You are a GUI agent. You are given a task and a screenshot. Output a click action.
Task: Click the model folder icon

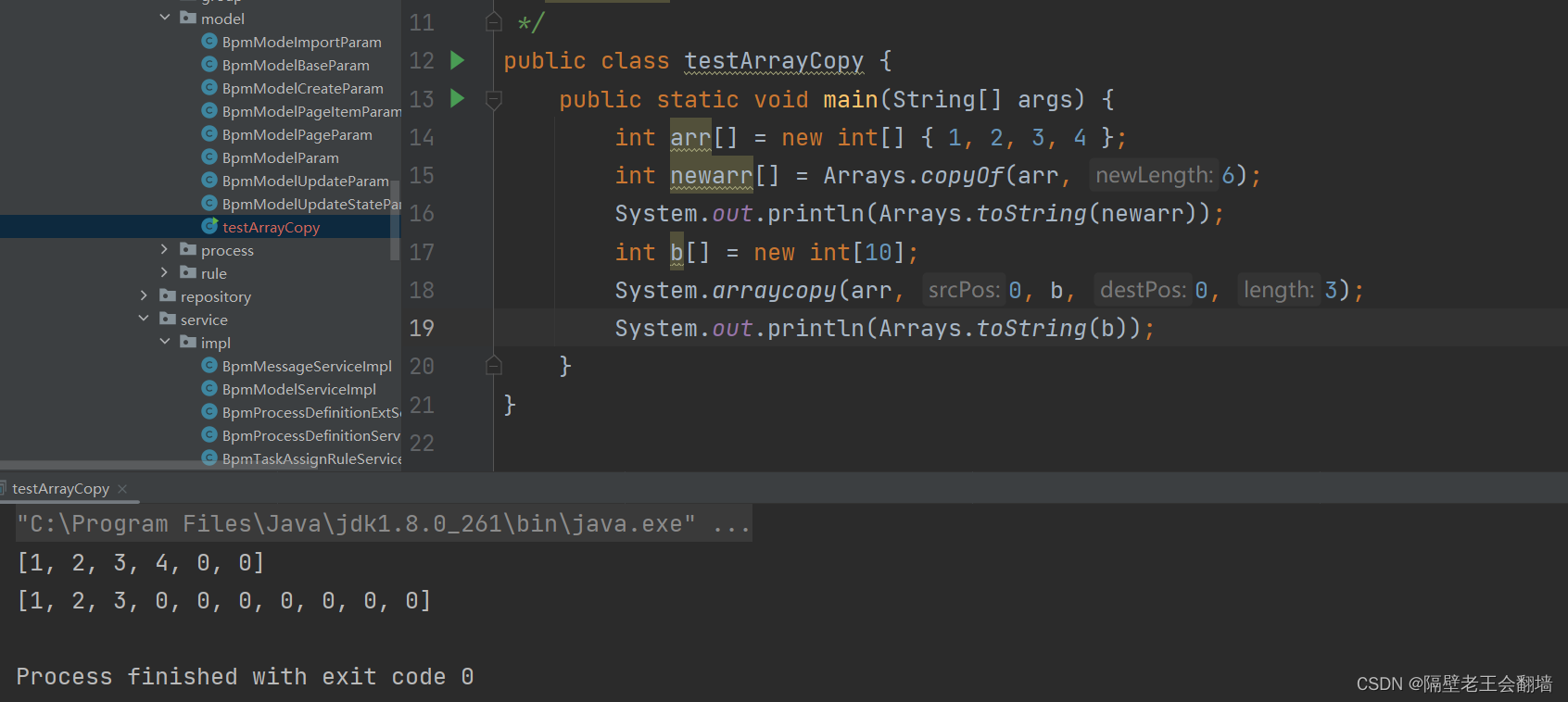point(188,18)
